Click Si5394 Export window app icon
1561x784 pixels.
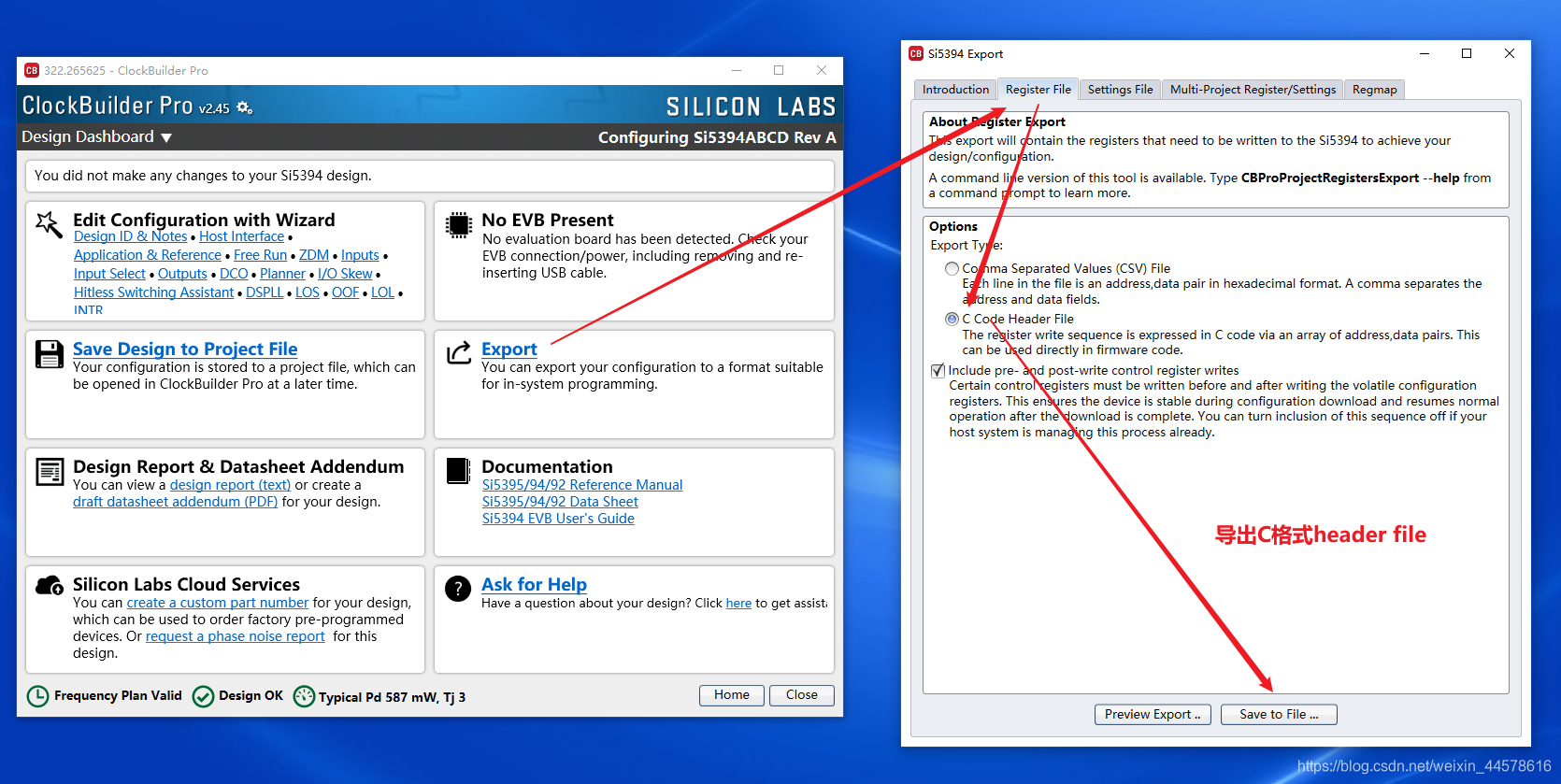916,53
